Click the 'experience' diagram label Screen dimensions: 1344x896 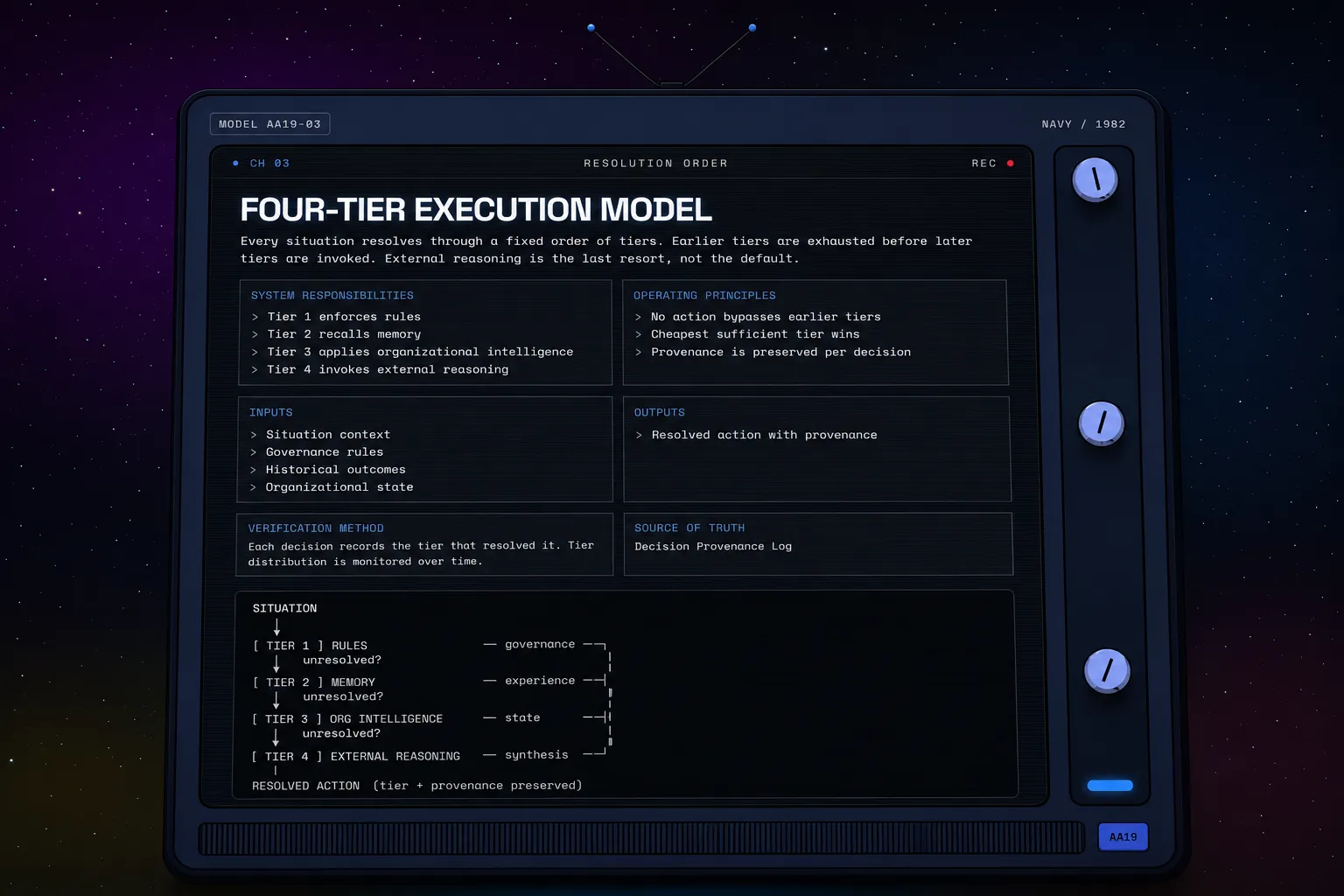click(x=540, y=681)
